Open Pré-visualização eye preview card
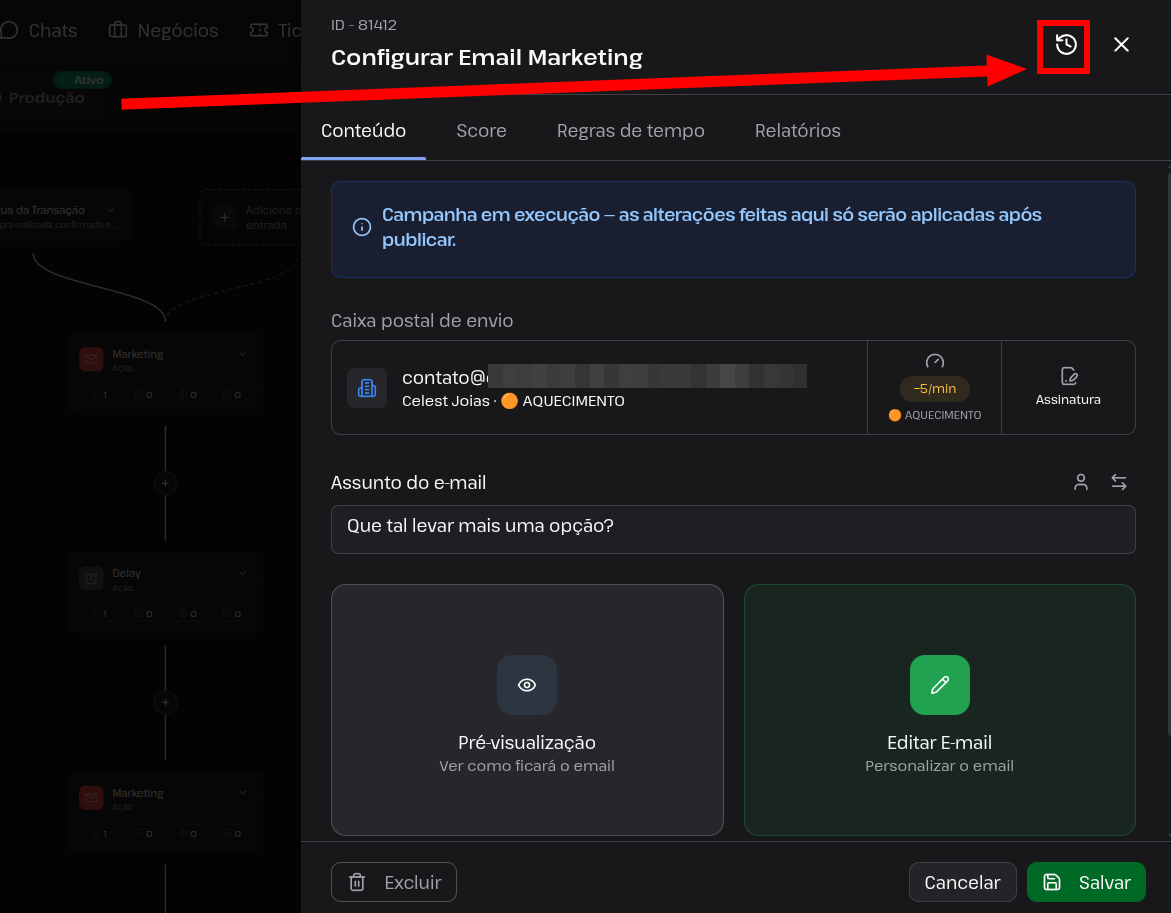 (527, 710)
